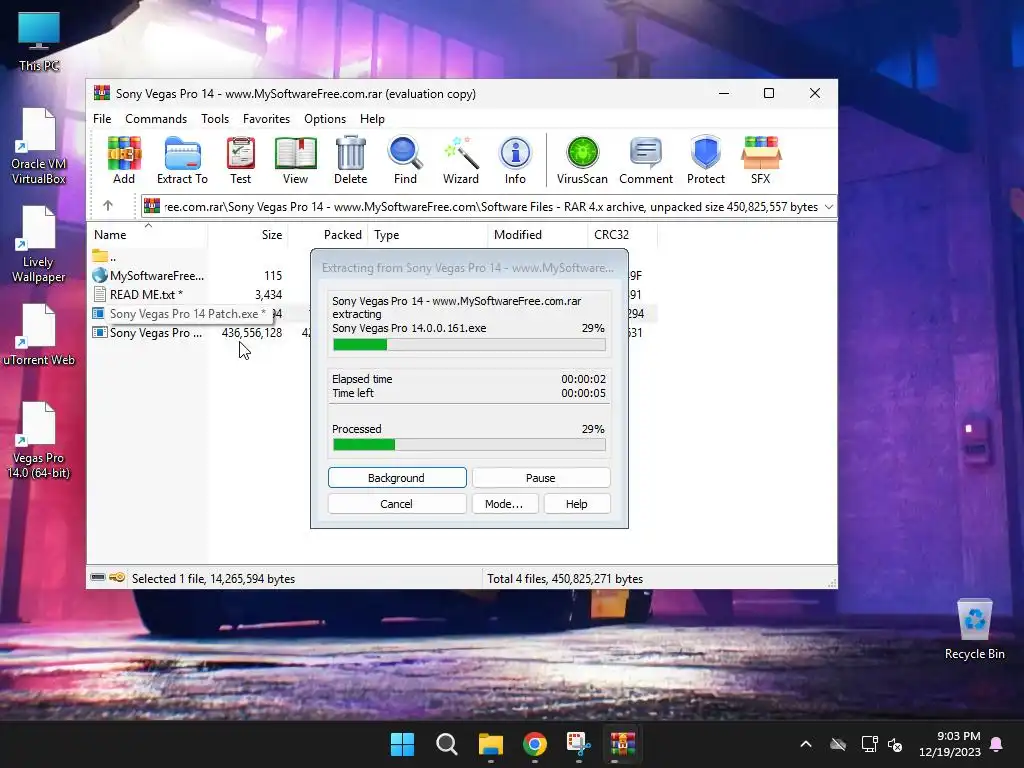Open the File menu
Viewport: 1024px width, 768px height.
[102, 119]
